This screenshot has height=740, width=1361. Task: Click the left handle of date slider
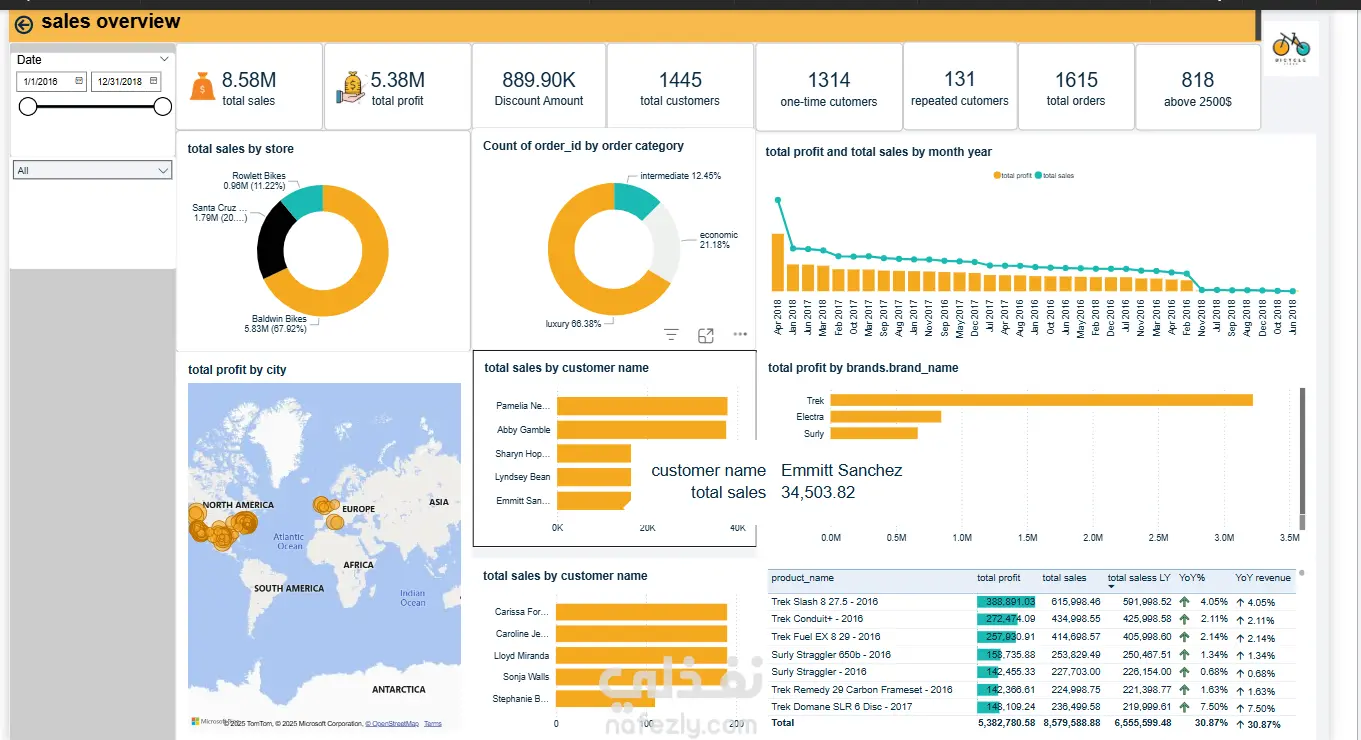[x=28, y=106]
